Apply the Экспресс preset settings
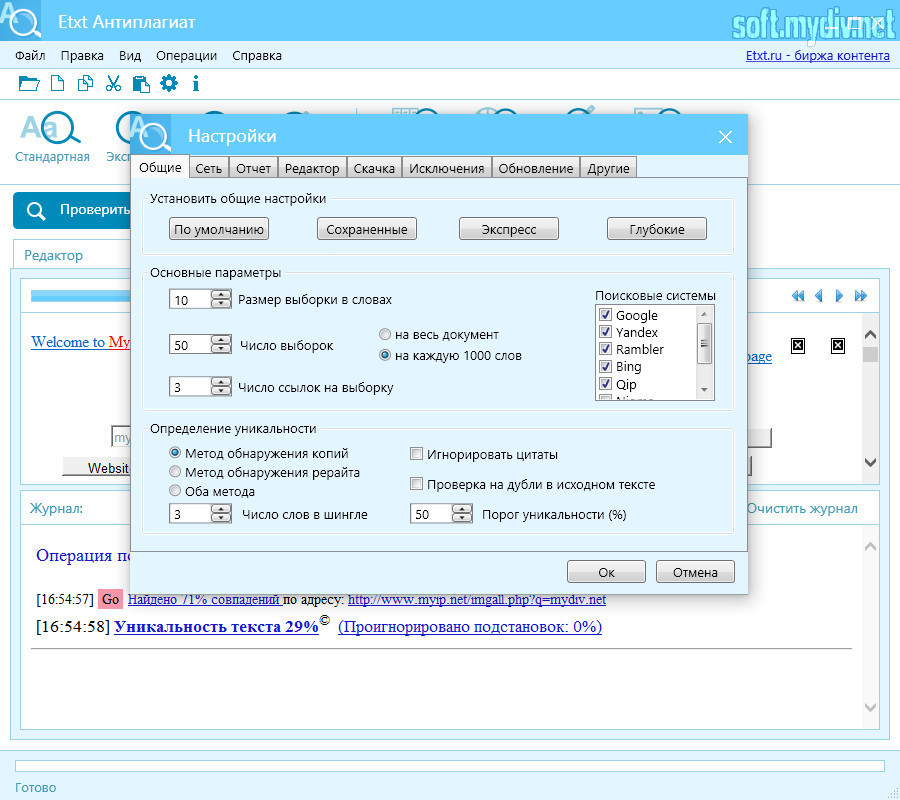The height and width of the screenshot is (800, 900). [x=508, y=229]
